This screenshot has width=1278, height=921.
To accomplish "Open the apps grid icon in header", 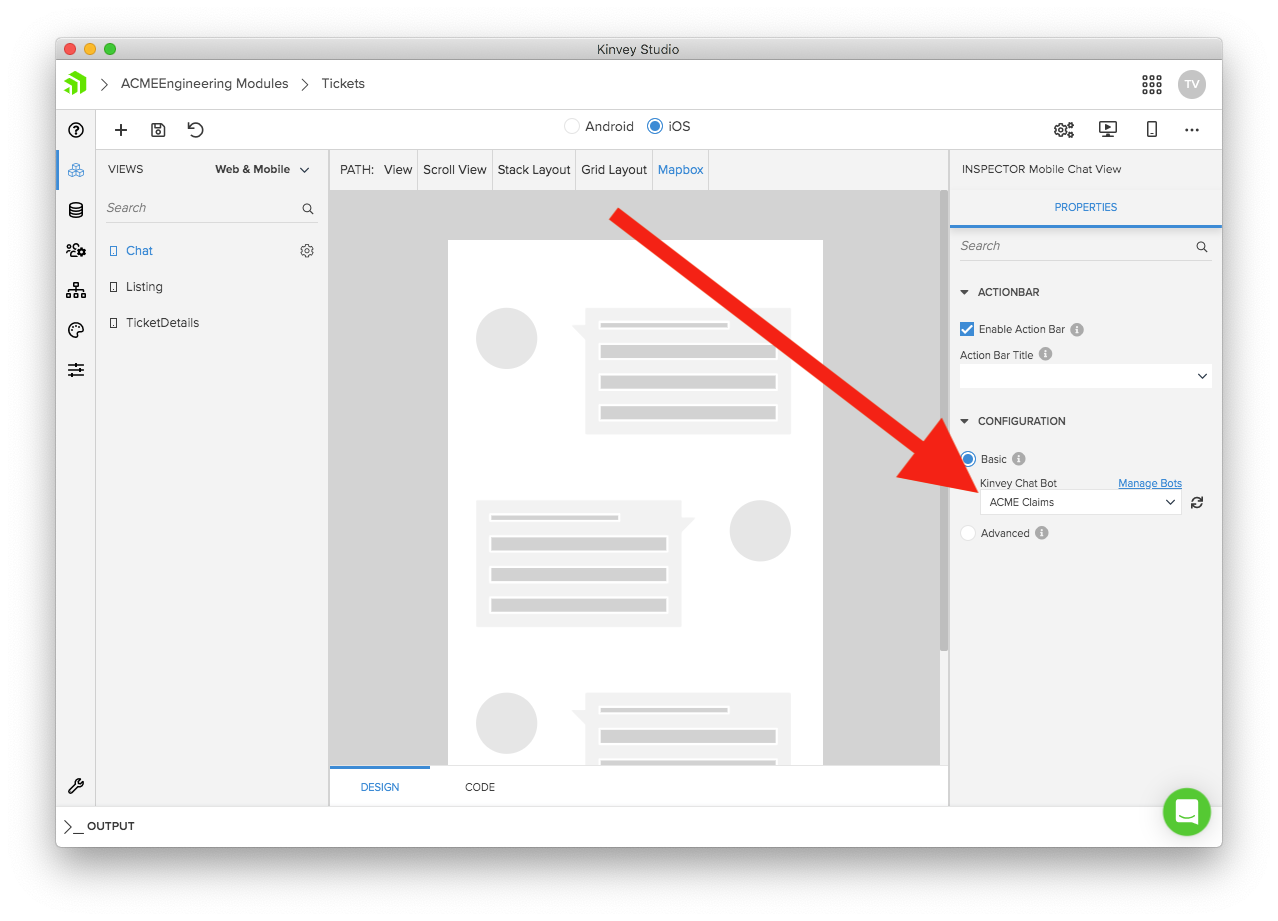I will 1152,84.
